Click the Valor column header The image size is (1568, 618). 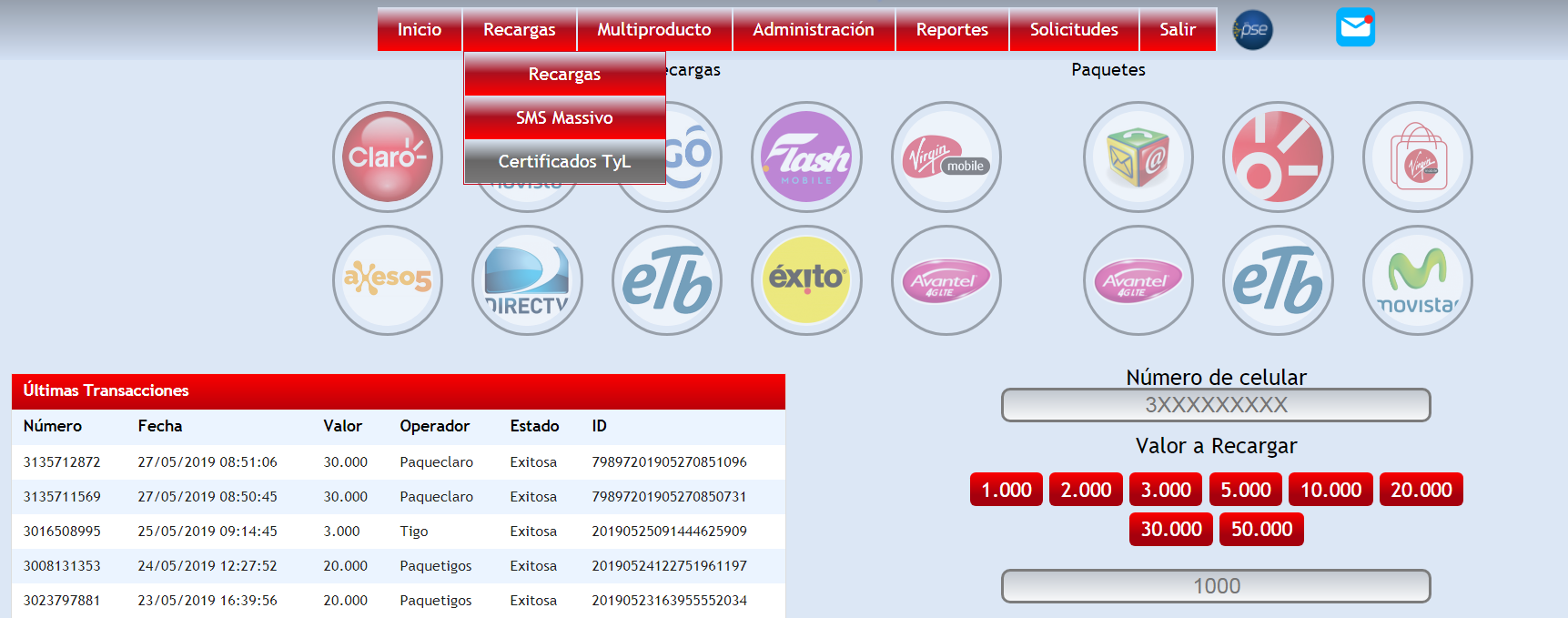(343, 426)
